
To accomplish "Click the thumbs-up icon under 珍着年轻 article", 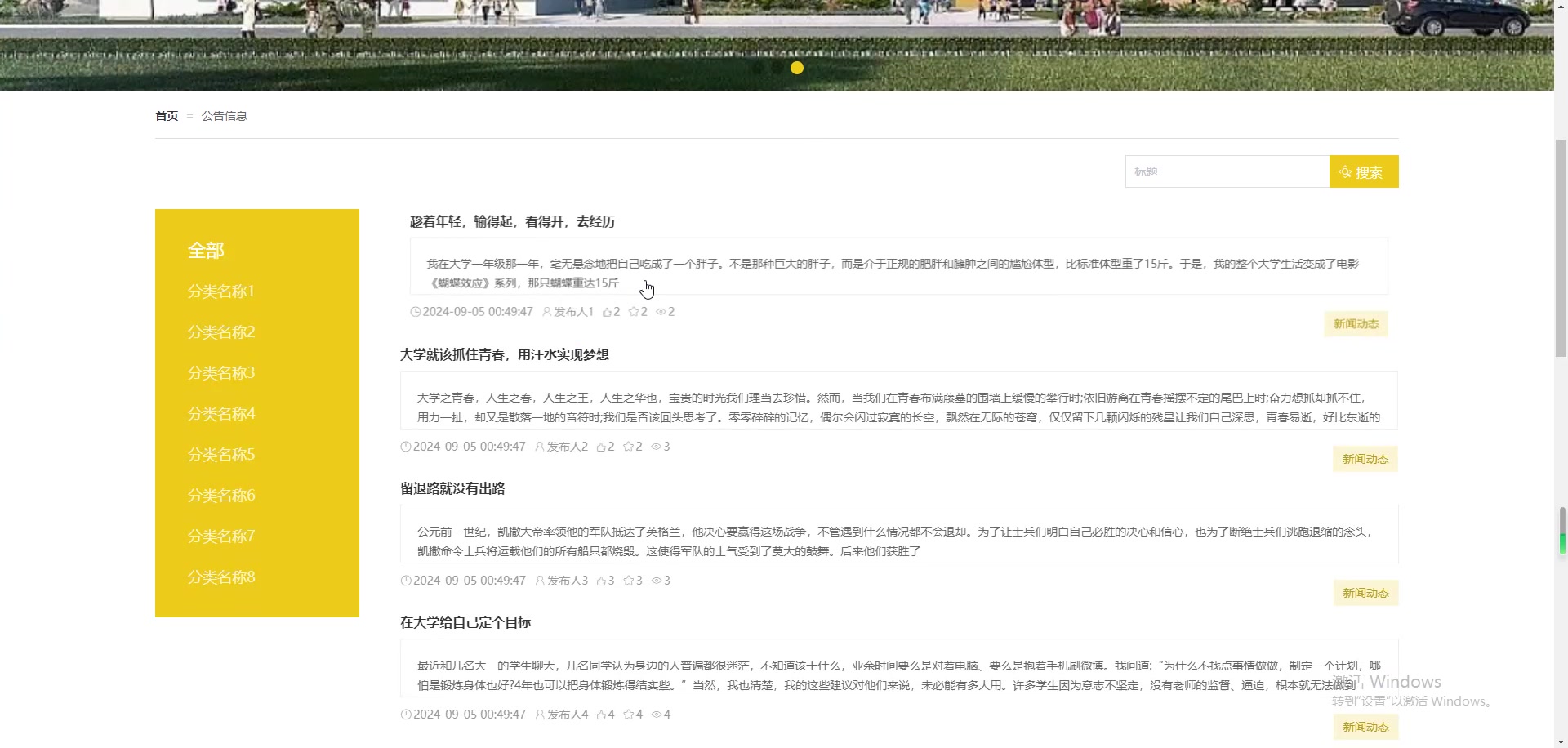I will 608,311.
